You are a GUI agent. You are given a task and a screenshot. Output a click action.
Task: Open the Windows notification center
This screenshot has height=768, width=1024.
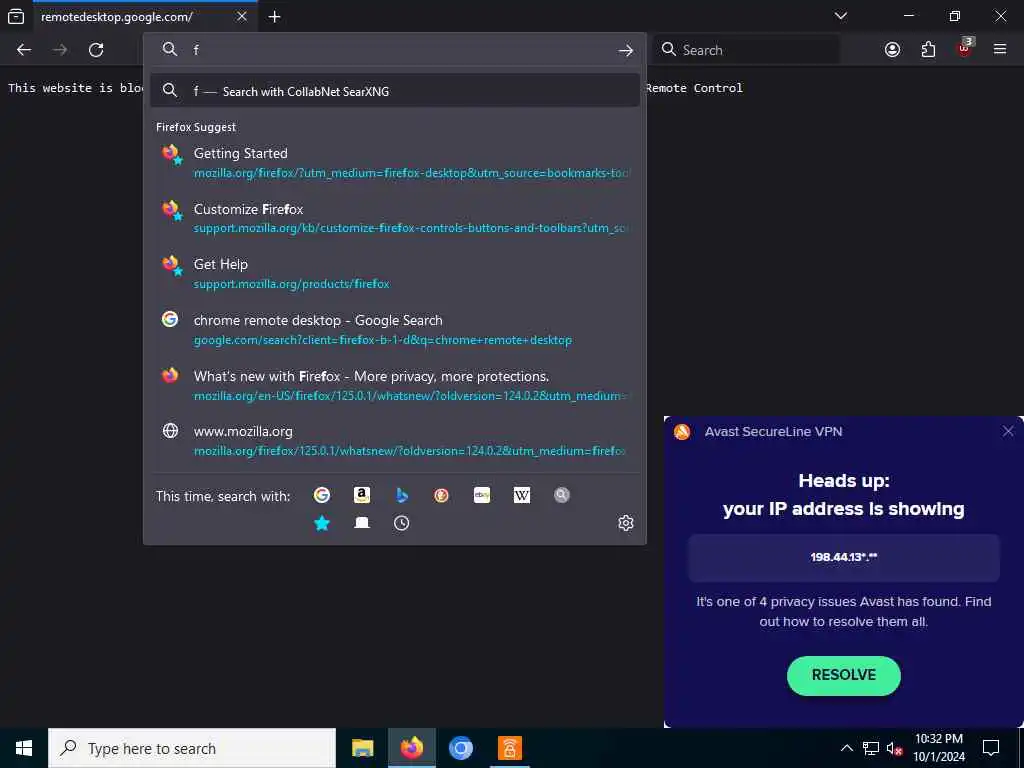(x=991, y=748)
